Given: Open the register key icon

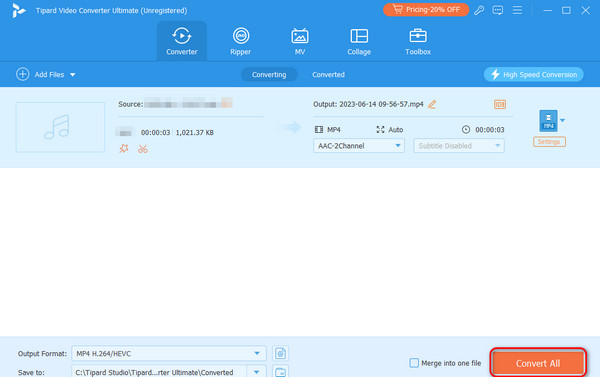Looking at the screenshot, I should pos(479,10).
